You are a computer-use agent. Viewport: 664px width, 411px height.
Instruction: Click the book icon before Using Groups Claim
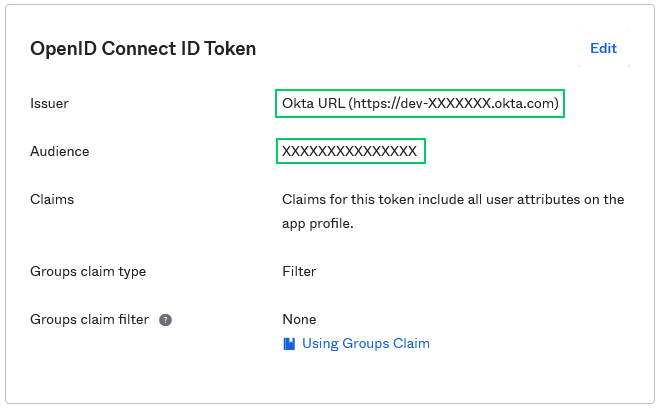point(289,344)
